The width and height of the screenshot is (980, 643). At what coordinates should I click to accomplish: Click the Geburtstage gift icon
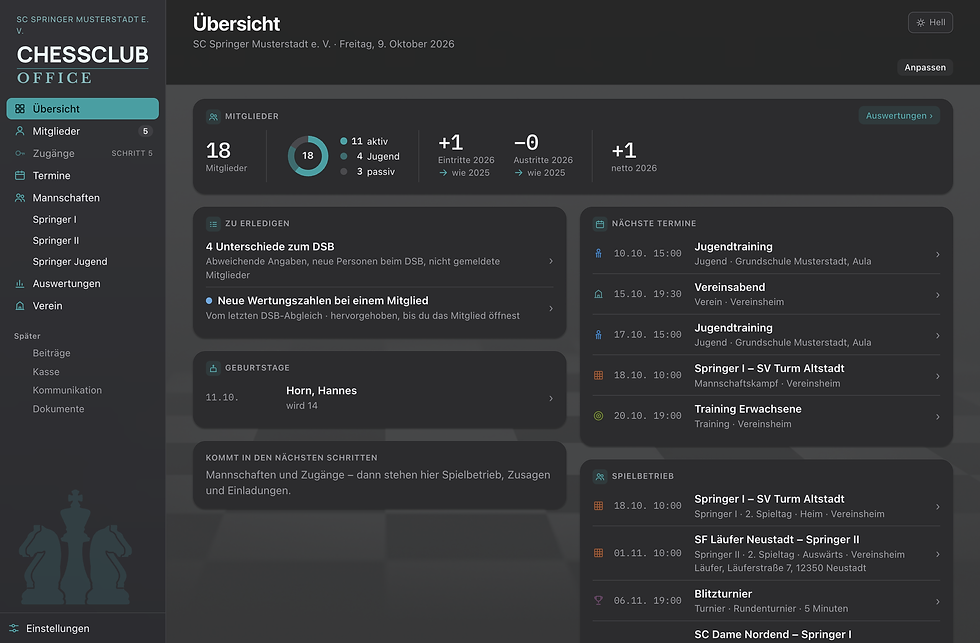pyautogui.click(x=213, y=368)
